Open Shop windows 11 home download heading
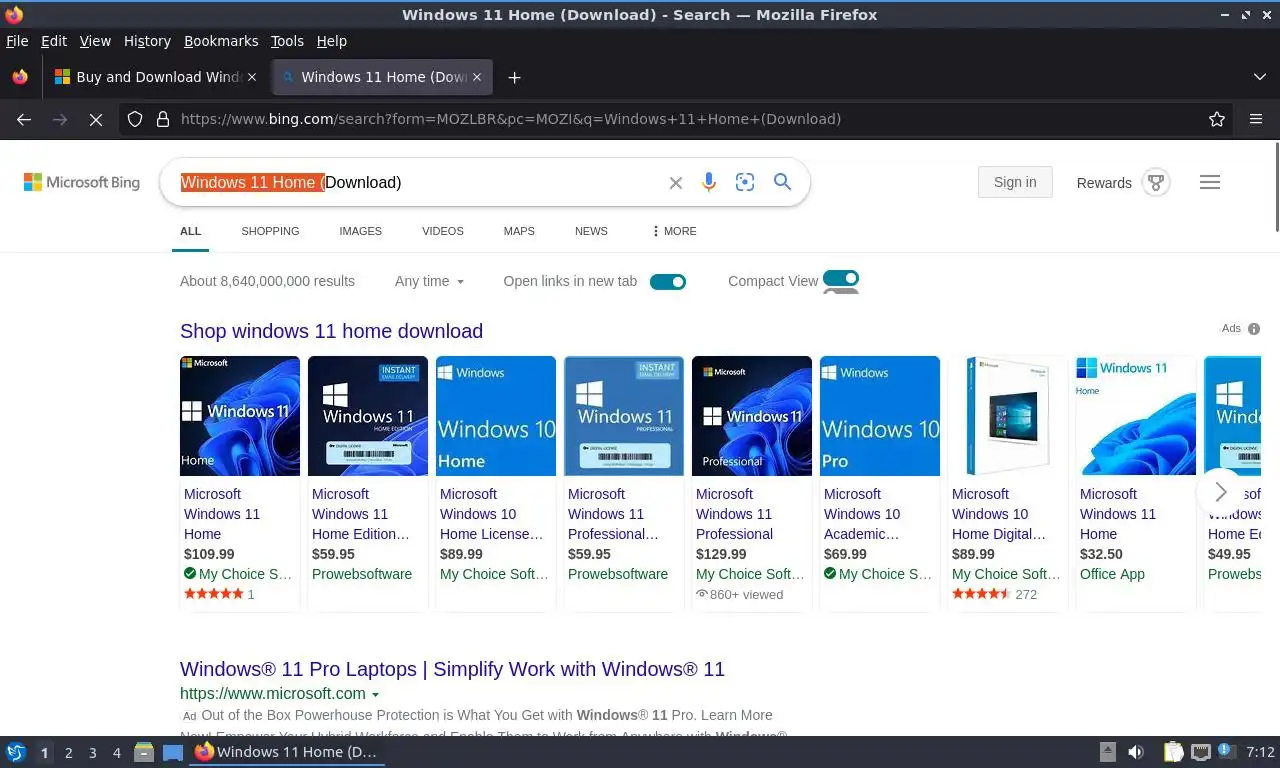 tap(331, 331)
